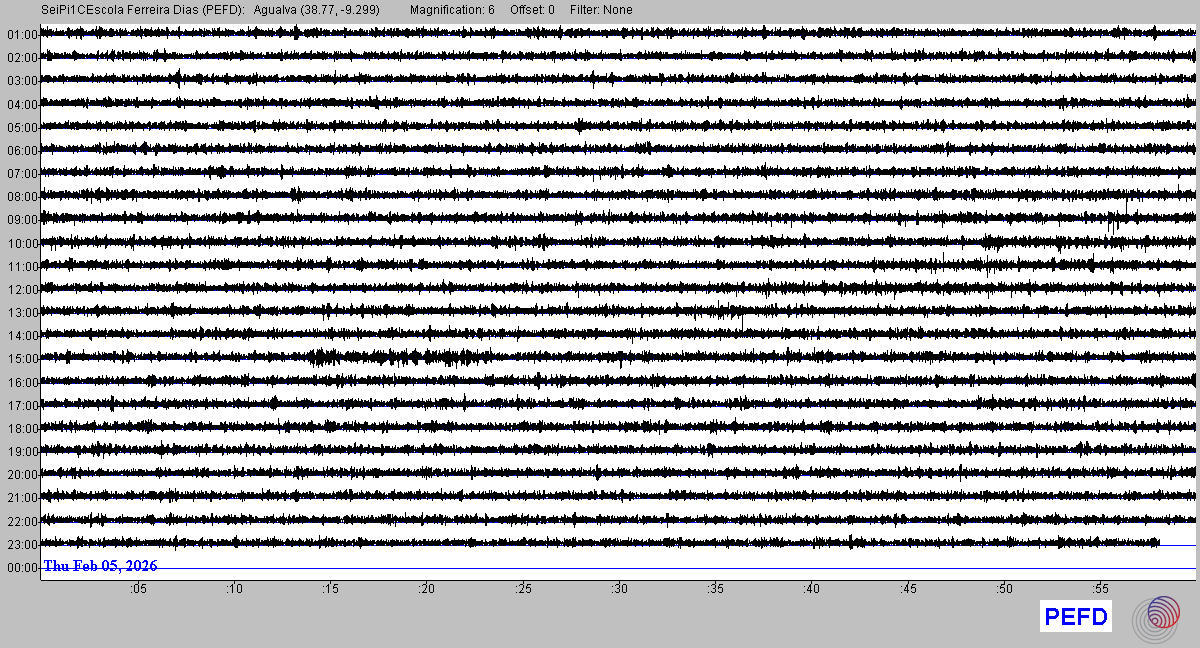Image resolution: width=1200 pixels, height=648 pixels.
Task: Click the large signal burst on 15:00 trace
Action: point(400,357)
